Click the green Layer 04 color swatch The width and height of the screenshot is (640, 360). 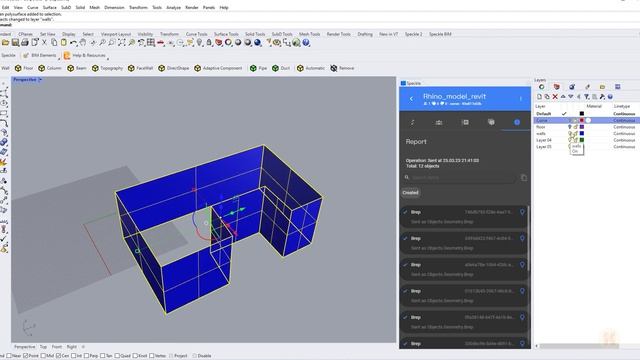pos(582,140)
